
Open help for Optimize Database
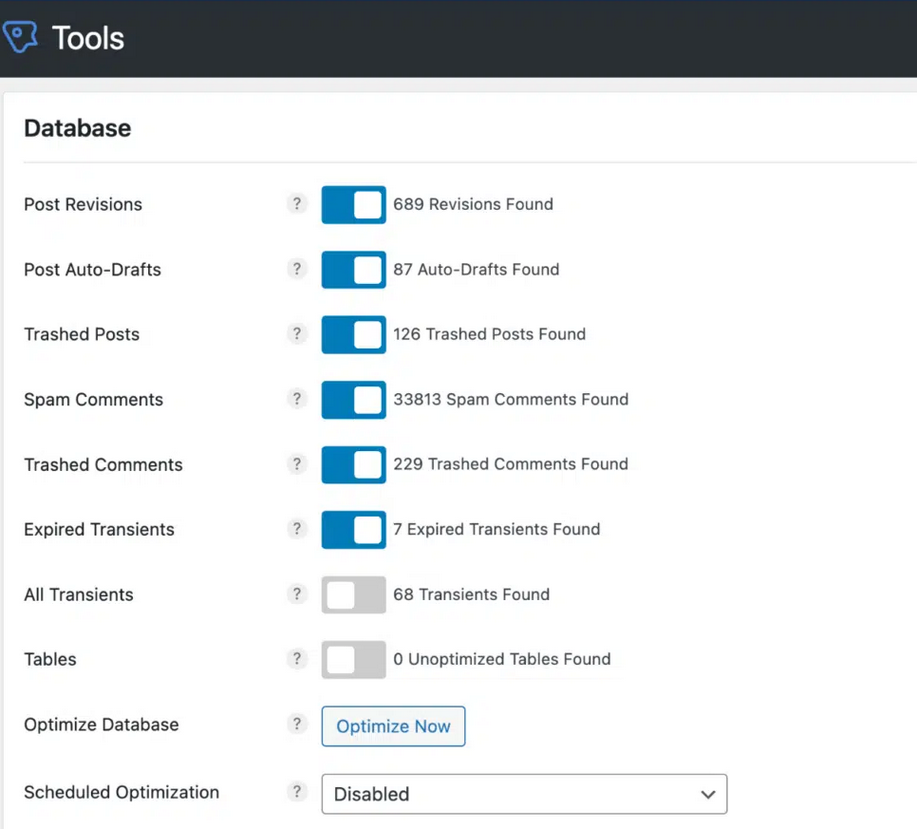[x=296, y=723]
